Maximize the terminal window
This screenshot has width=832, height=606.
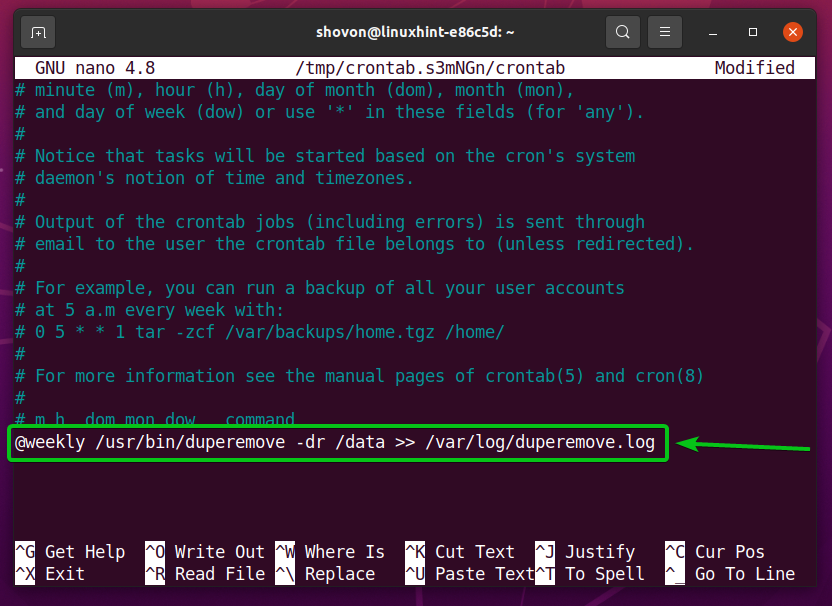pyautogui.click(x=752, y=32)
